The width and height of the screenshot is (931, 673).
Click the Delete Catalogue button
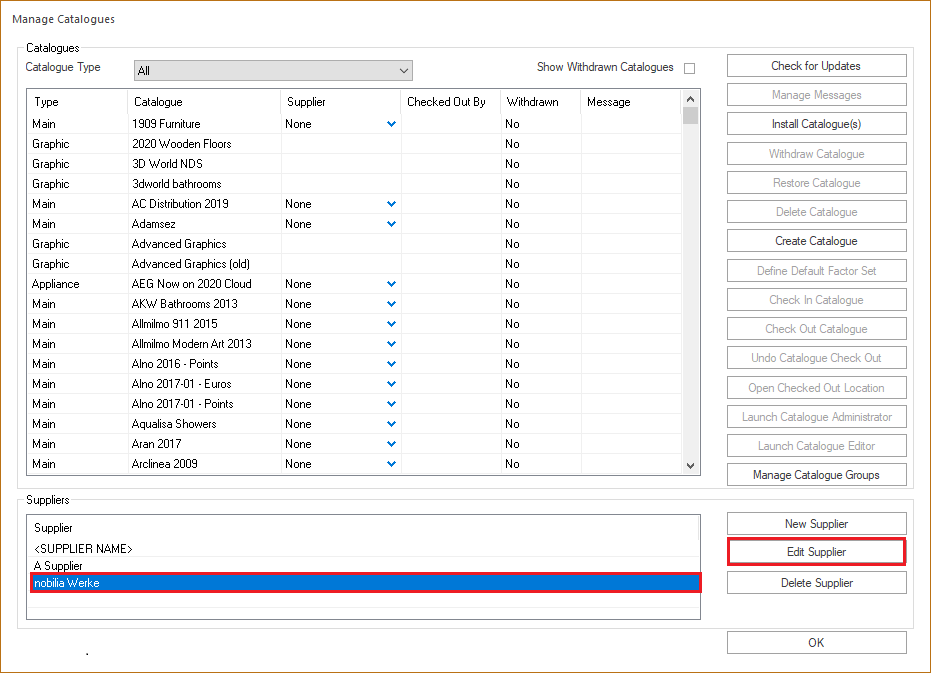(x=816, y=212)
